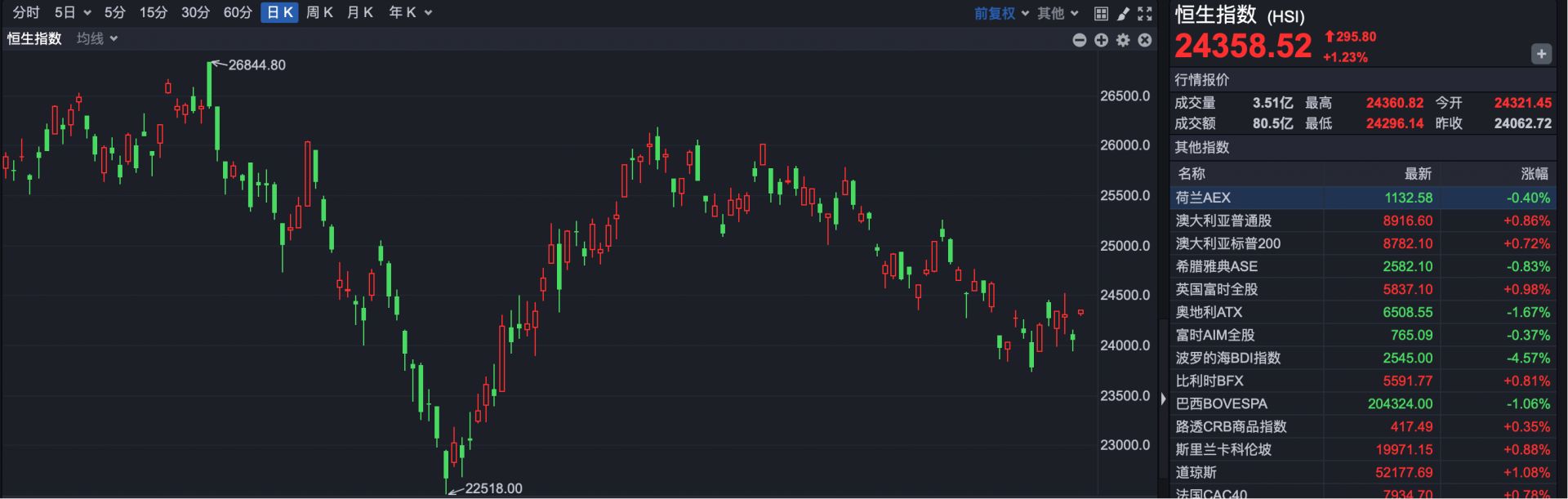Sort index list by 最新 column
The height and width of the screenshot is (499, 1568).
tap(1418, 173)
